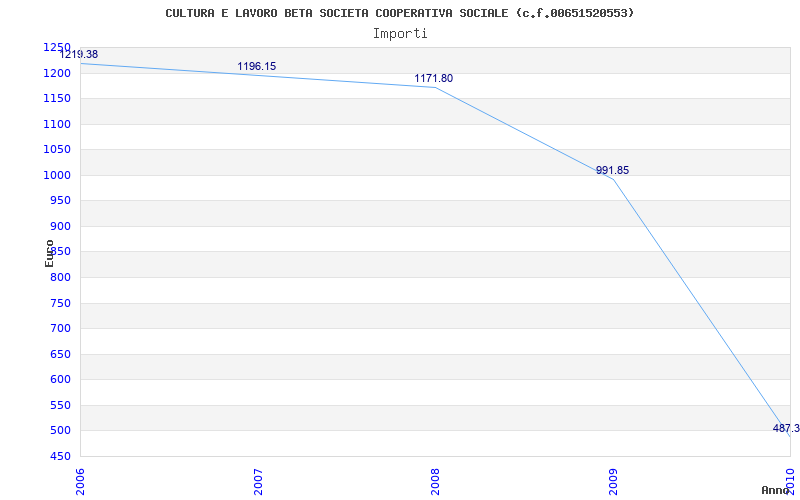800x500 pixels.
Task: Click the 2010 x-axis year label
Action: pos(790,482)
